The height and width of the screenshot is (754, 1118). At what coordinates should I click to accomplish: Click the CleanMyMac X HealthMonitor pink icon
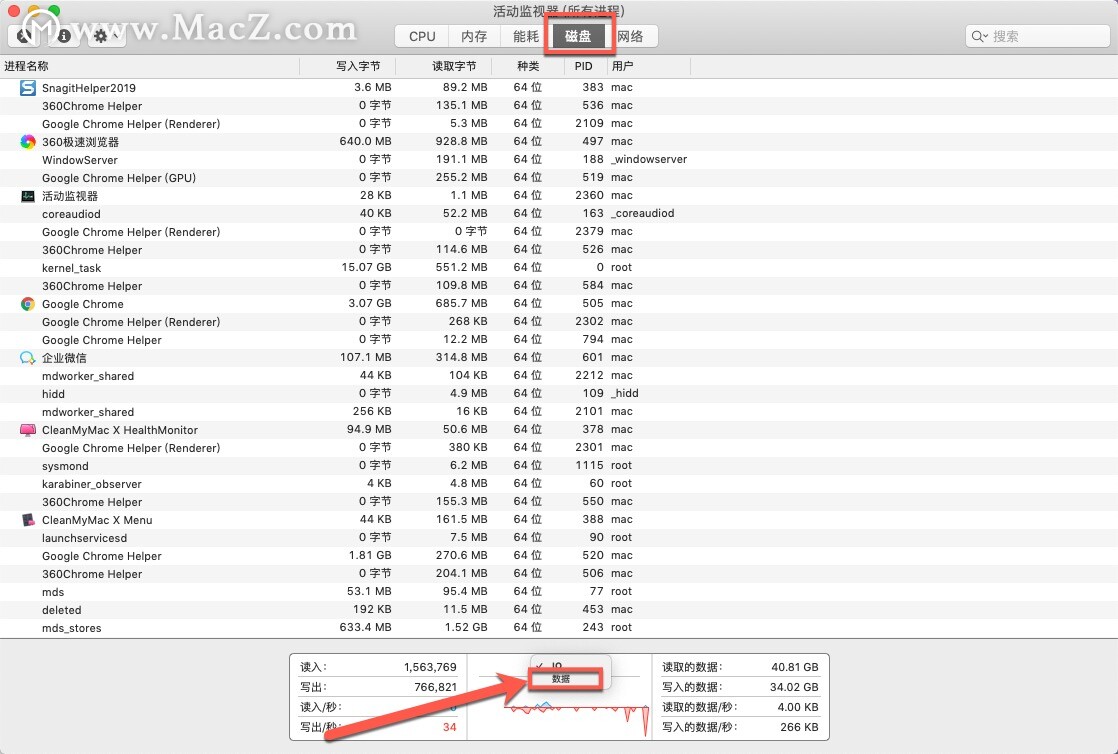click(28, 430)
